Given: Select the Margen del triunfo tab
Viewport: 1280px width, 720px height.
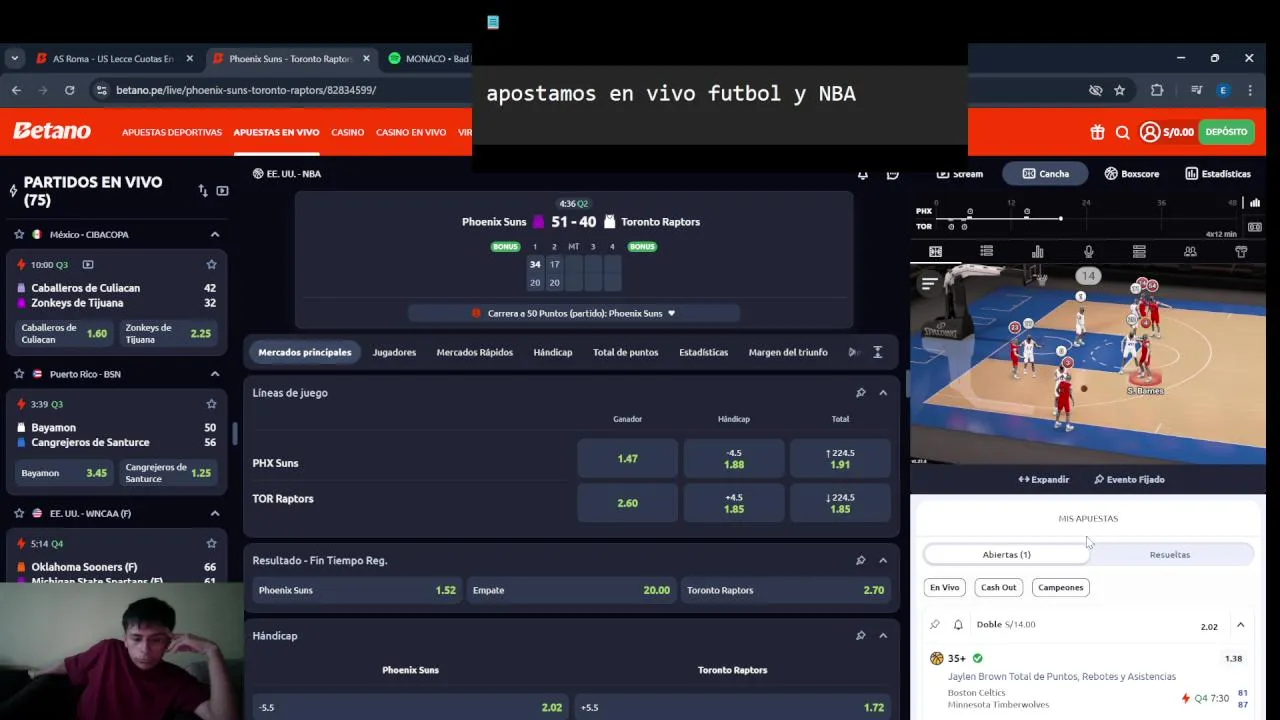Looking at the screenshot, I should click(788, 352).
